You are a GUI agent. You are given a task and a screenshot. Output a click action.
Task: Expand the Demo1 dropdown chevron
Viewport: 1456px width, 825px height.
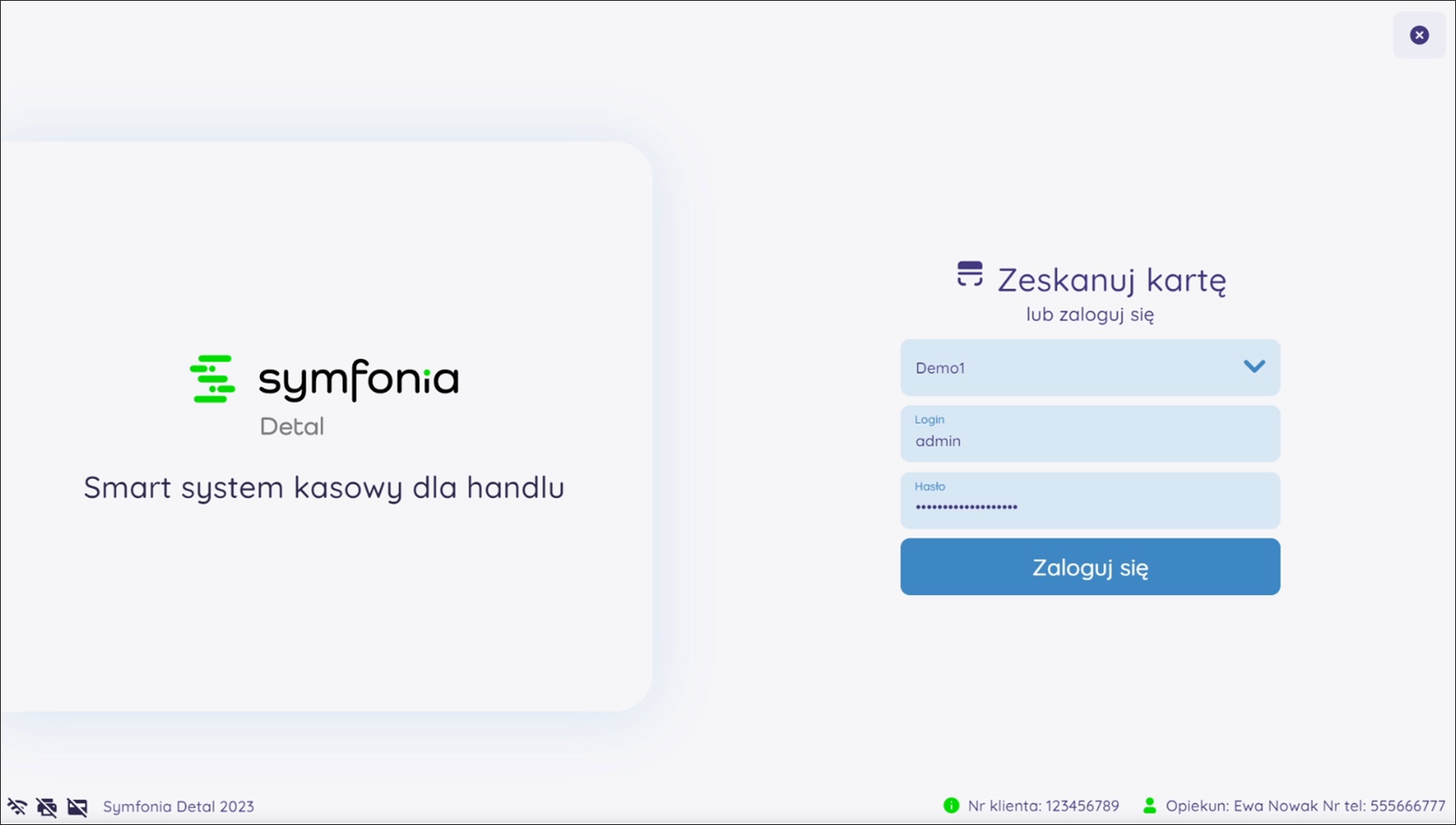[1254, 366]
